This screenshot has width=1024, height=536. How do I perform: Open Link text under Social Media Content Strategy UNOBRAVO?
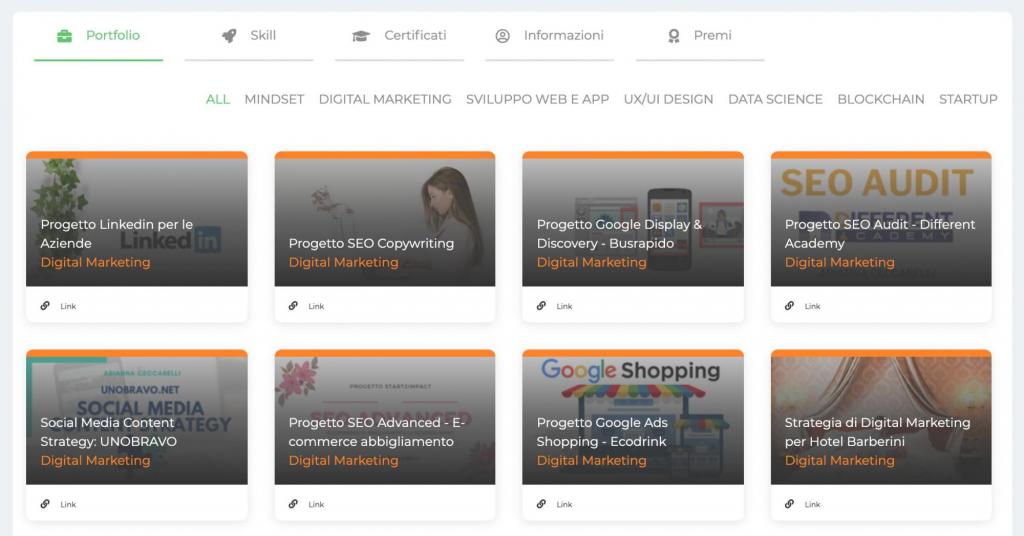(x=68, y=505)
